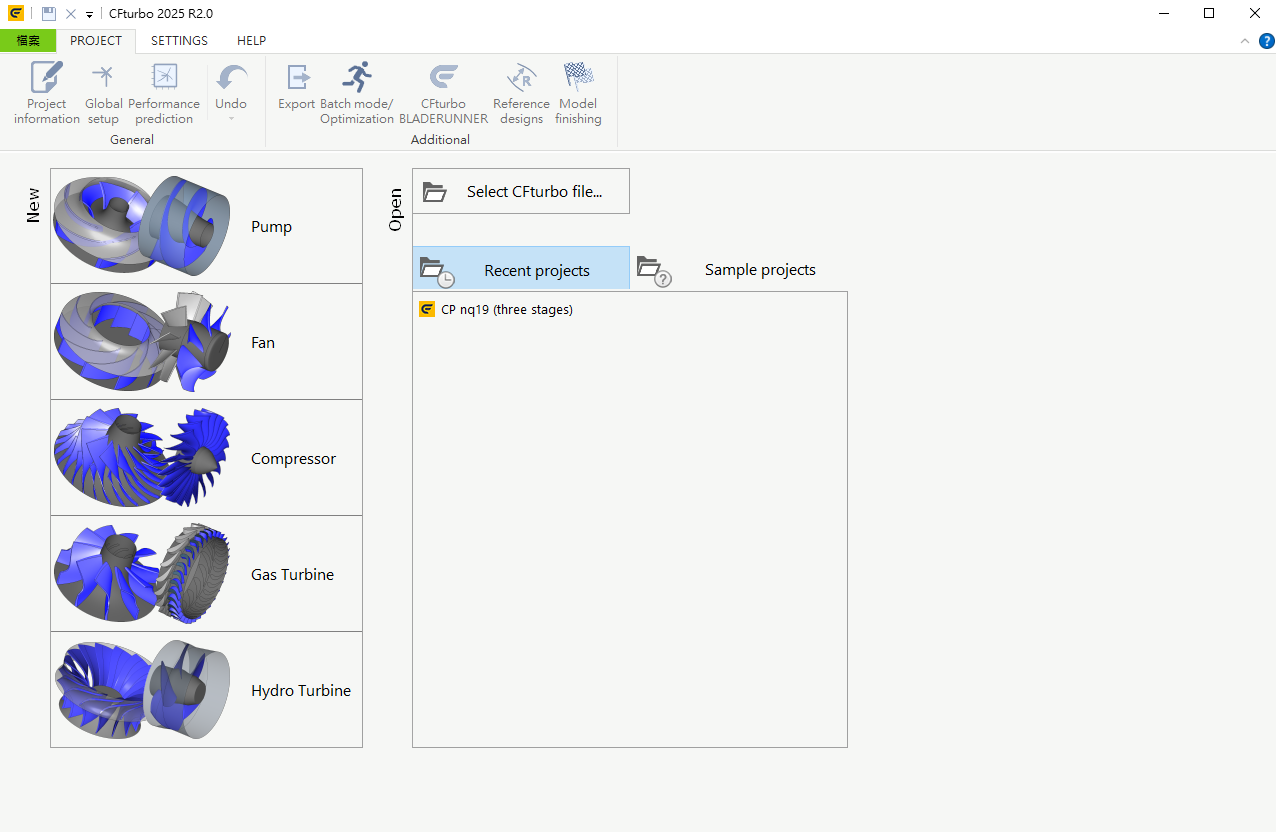Open the green file tab

[28, 41]
